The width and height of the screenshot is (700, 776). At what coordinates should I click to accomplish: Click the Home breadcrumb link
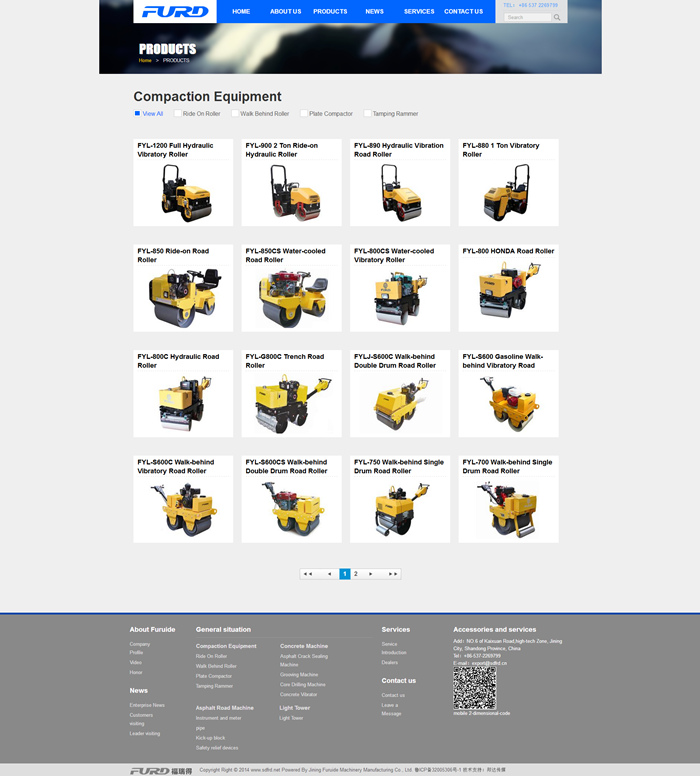tap(145, 60)
